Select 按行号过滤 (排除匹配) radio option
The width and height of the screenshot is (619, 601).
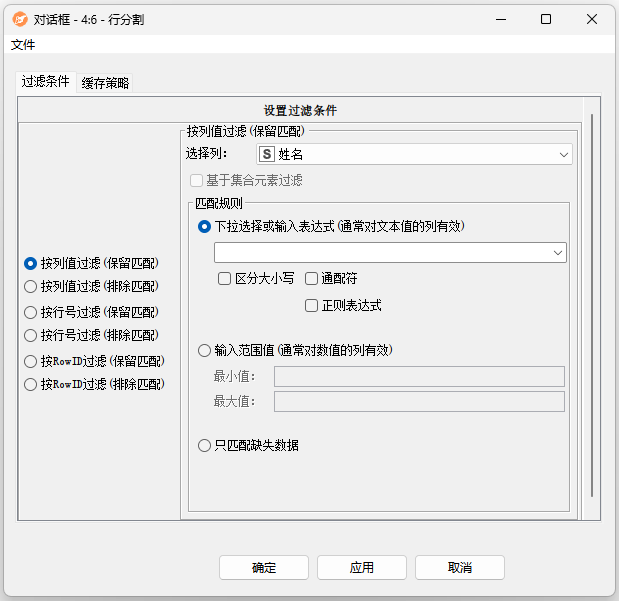pos(31,335)
